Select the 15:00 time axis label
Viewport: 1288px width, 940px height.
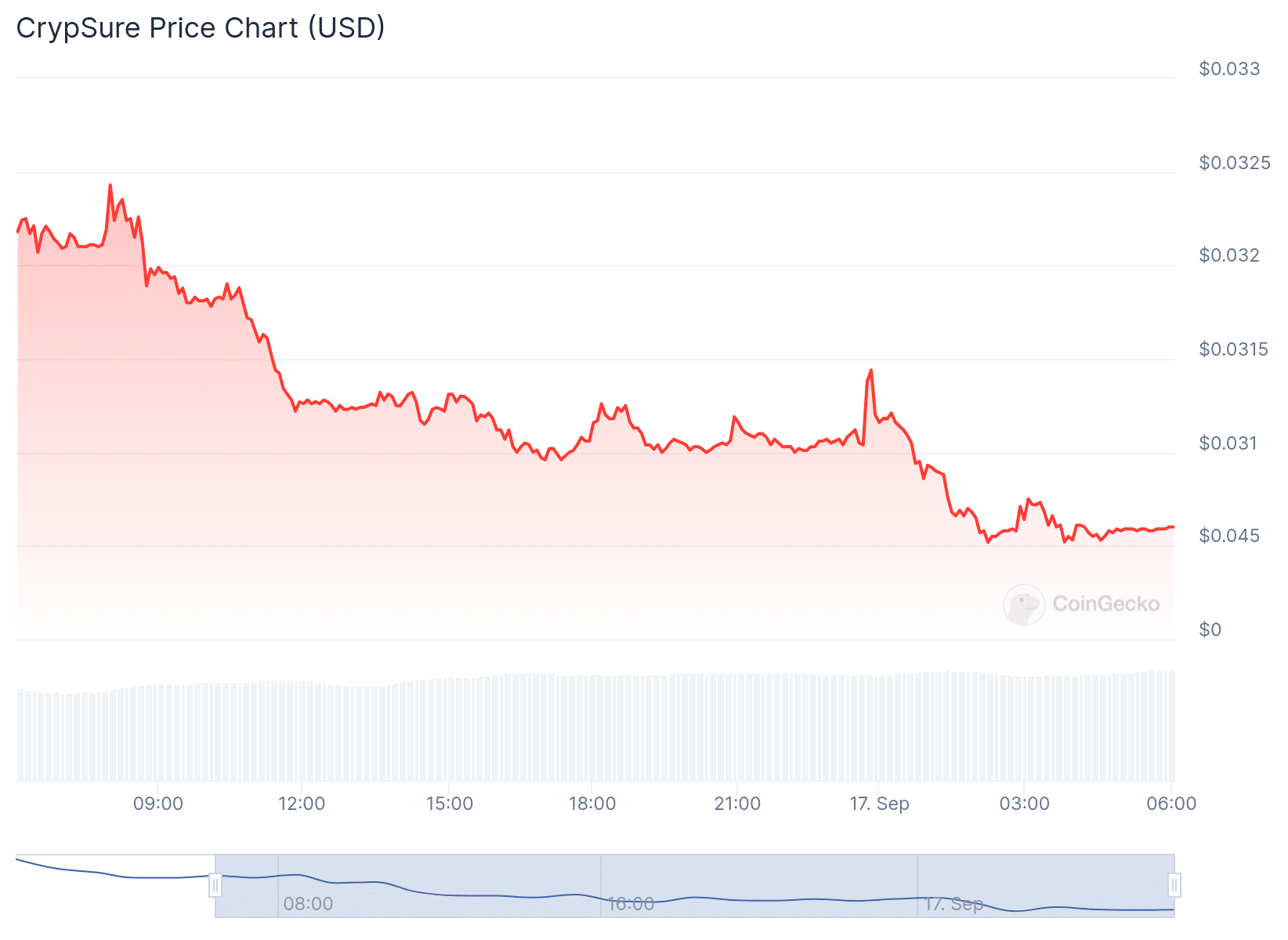pos(450,804)
